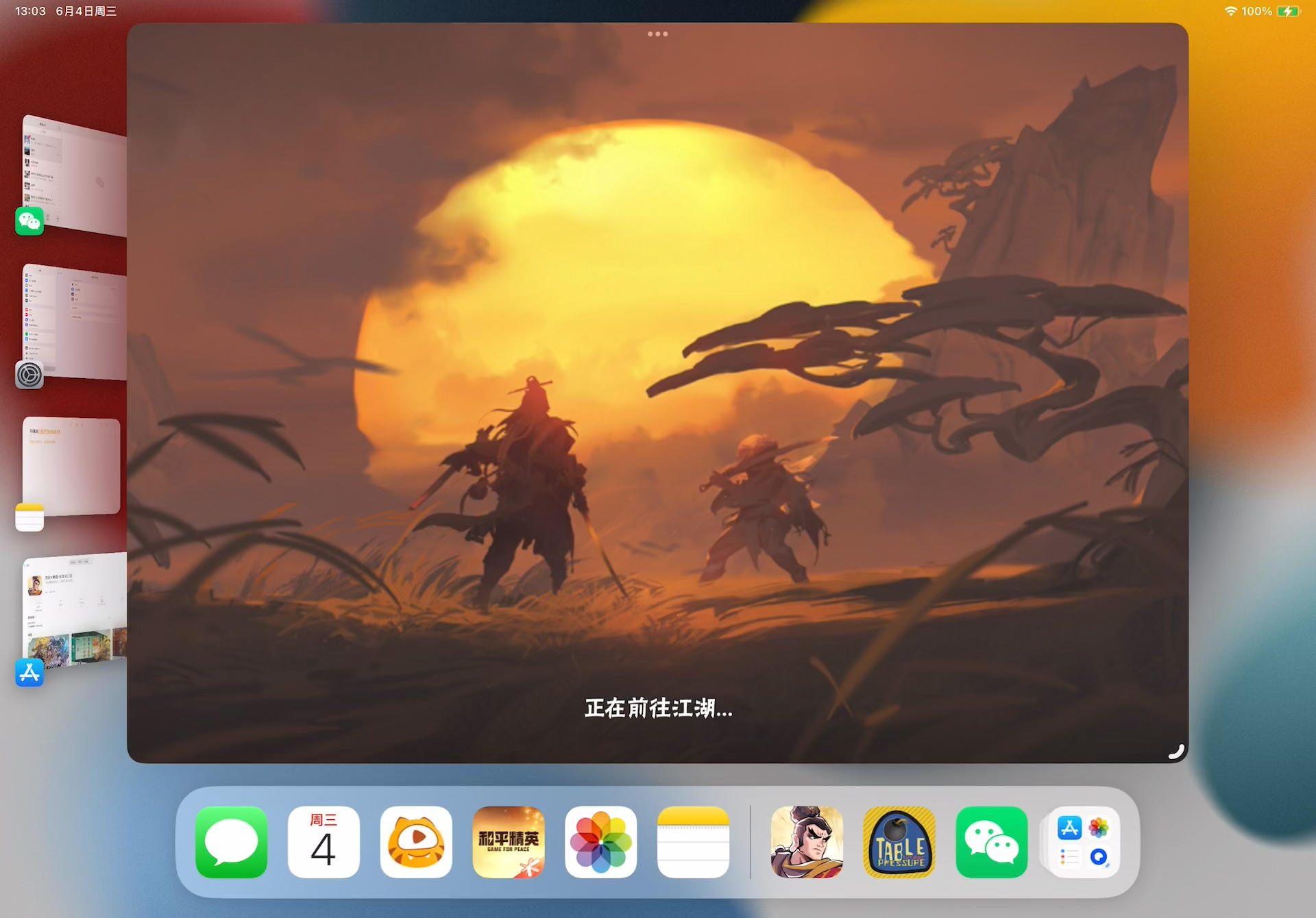This screenshot has height=918, width=1316.
Task: Tap the Notes icon in Stage Manager strip
Action: (x=29, y=517)
